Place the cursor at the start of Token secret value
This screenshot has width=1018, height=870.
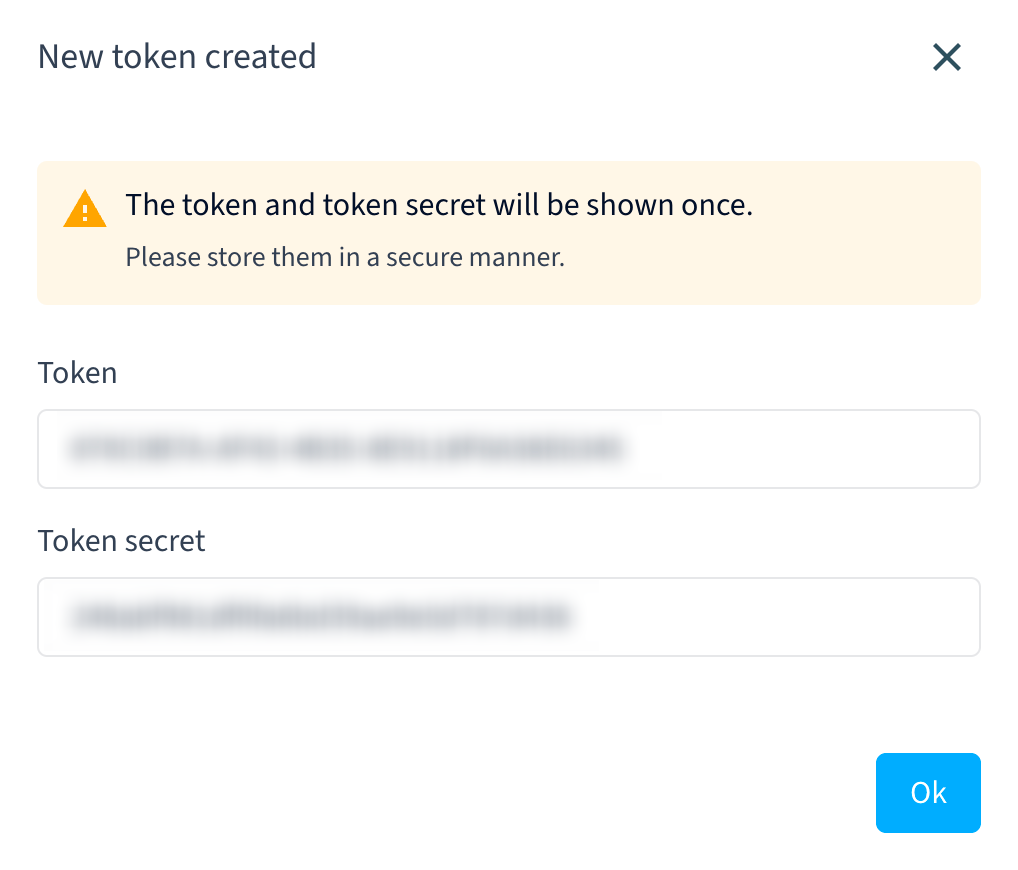74,617
